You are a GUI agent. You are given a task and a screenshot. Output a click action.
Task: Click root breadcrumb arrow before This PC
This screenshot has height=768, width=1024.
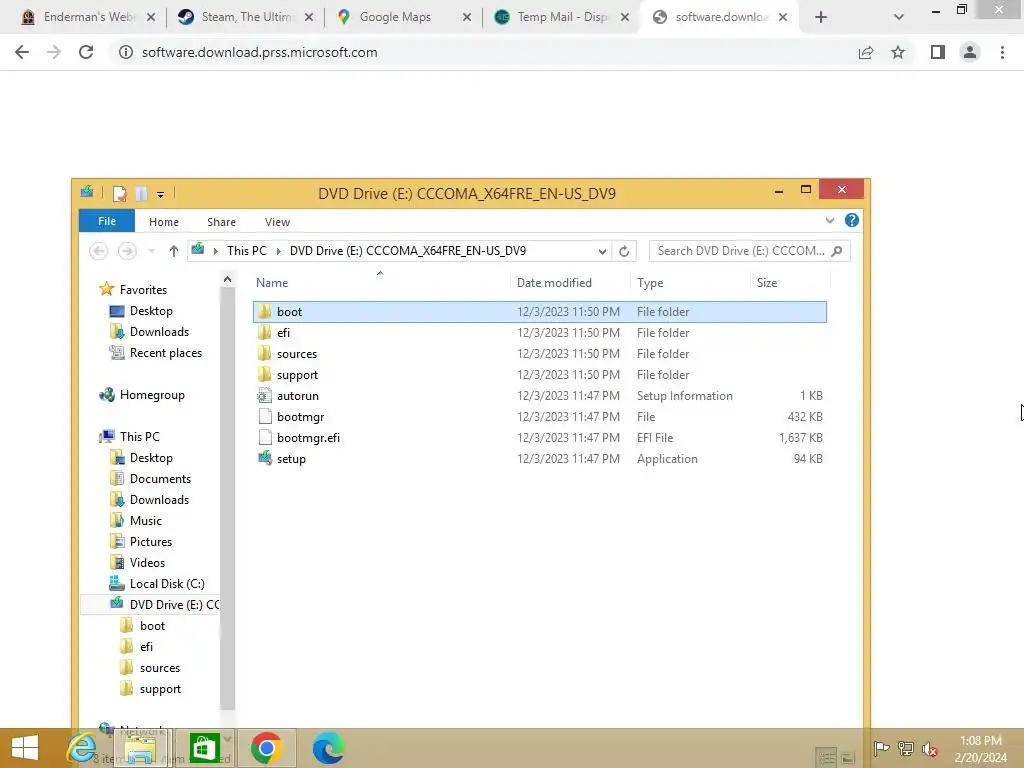[216, 251]
